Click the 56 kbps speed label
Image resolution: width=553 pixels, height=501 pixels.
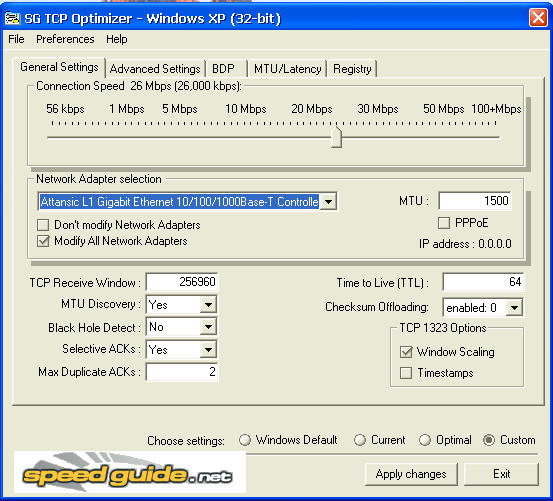point(65,109)
